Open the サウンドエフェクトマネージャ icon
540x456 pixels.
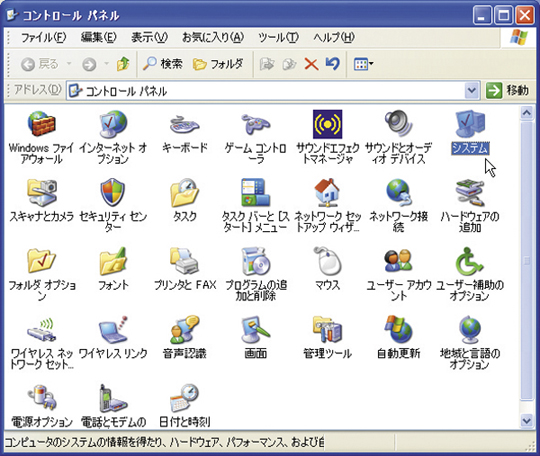pos(328,124)
